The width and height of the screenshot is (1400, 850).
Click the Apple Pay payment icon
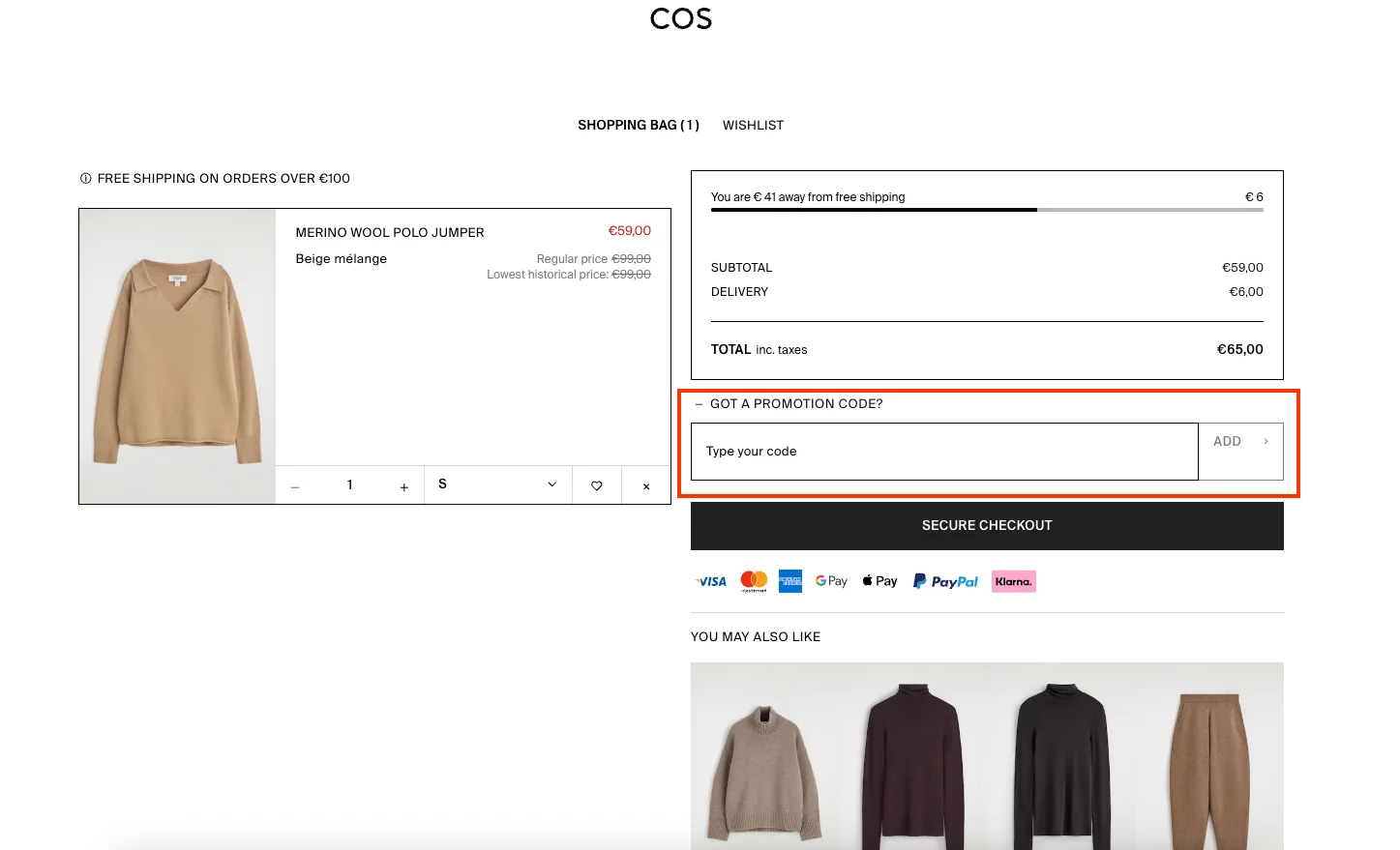pyautogui.click(x=879, y=580)
